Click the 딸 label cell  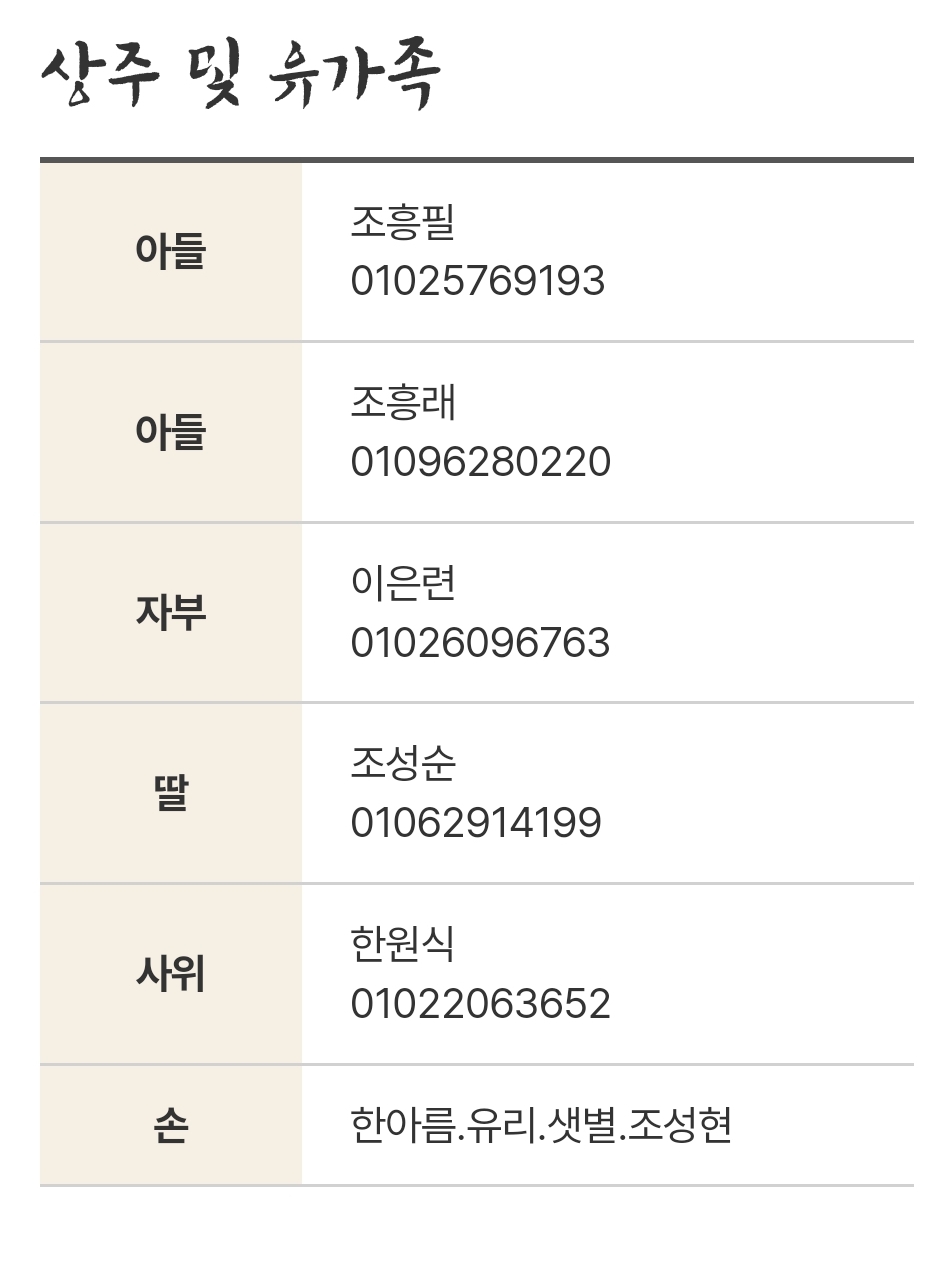coord(171,794)
